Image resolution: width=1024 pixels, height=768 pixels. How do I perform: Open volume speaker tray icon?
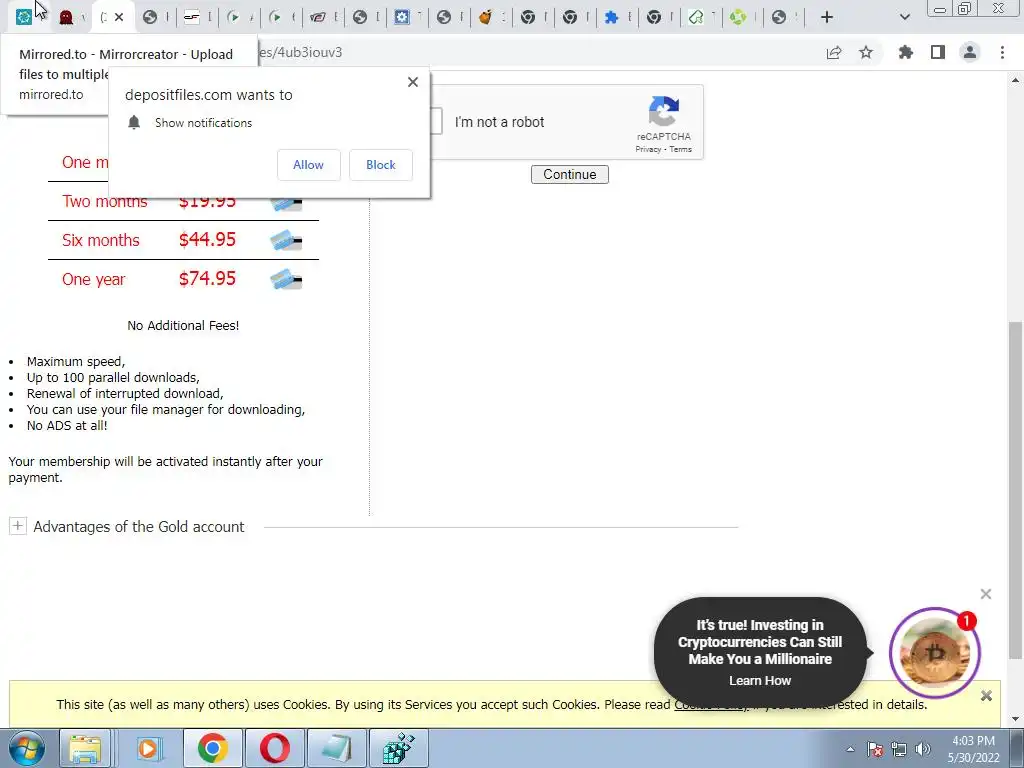pyautogui.click(x=923, y=749)
